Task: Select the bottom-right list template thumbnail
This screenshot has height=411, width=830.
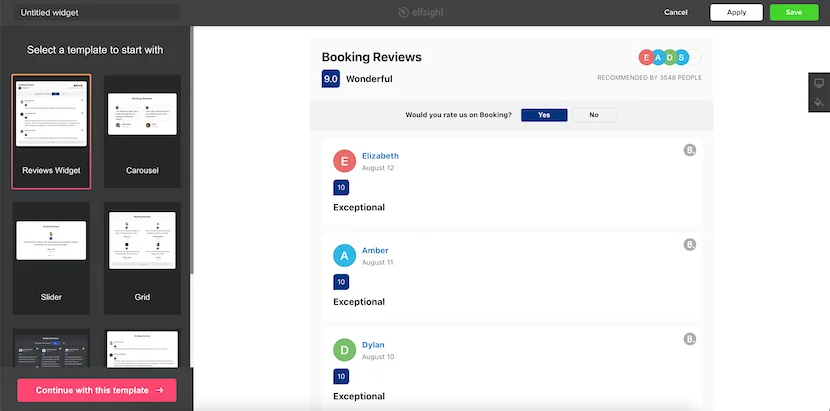Action: [x=142, y=348]
